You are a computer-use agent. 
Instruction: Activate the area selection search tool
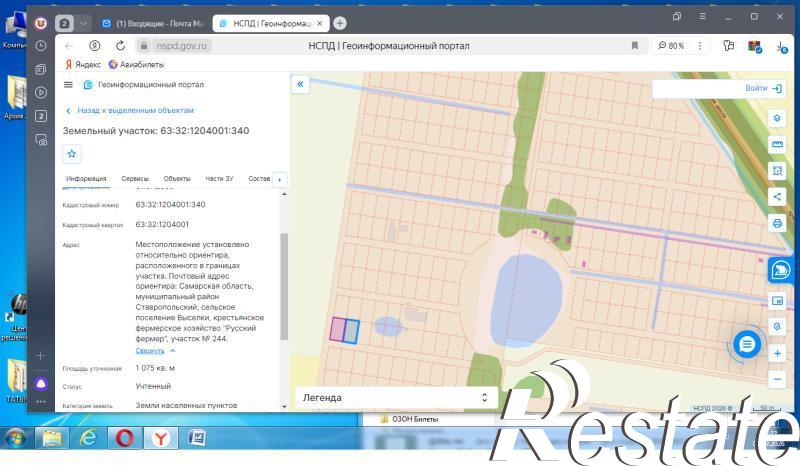coord(777,170)
